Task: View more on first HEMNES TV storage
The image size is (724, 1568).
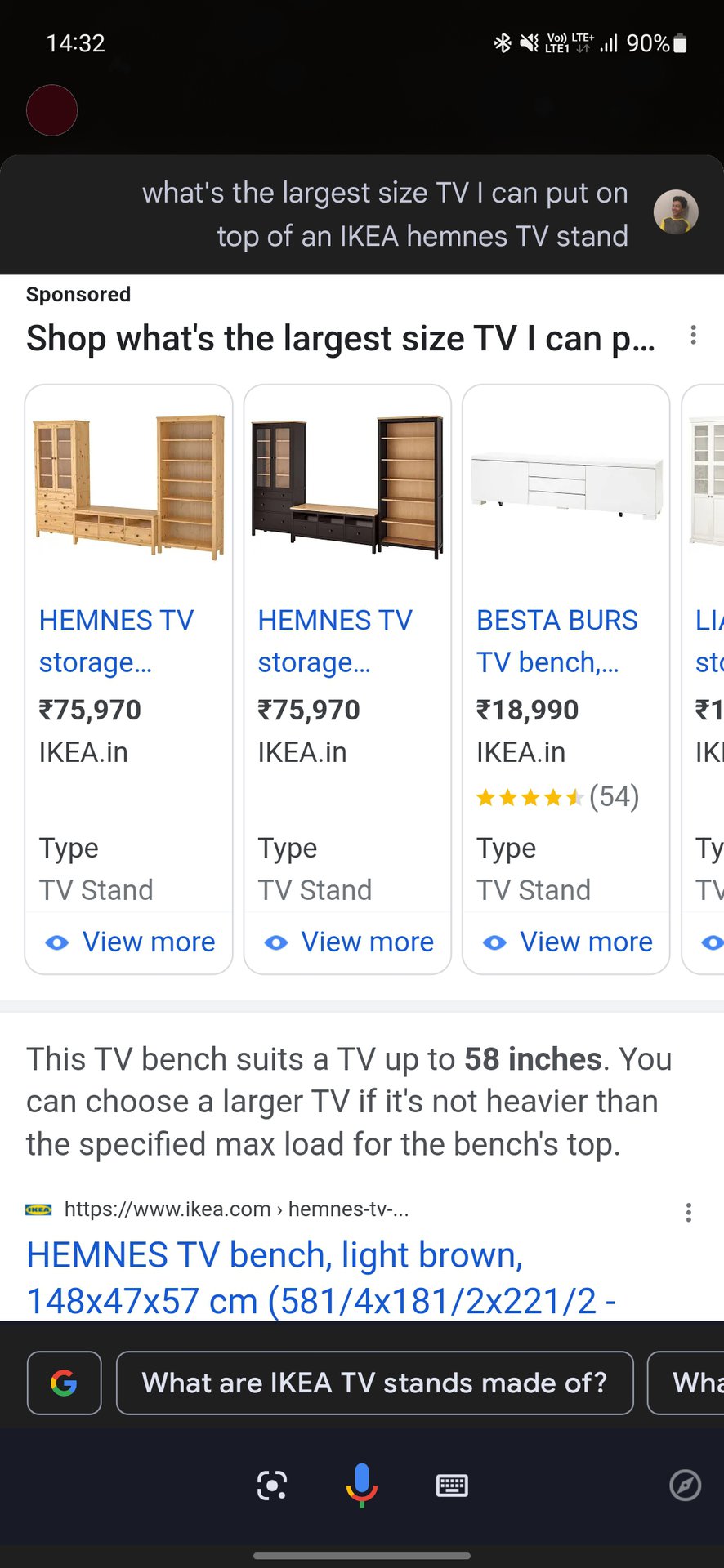Action: pos(130,942)
